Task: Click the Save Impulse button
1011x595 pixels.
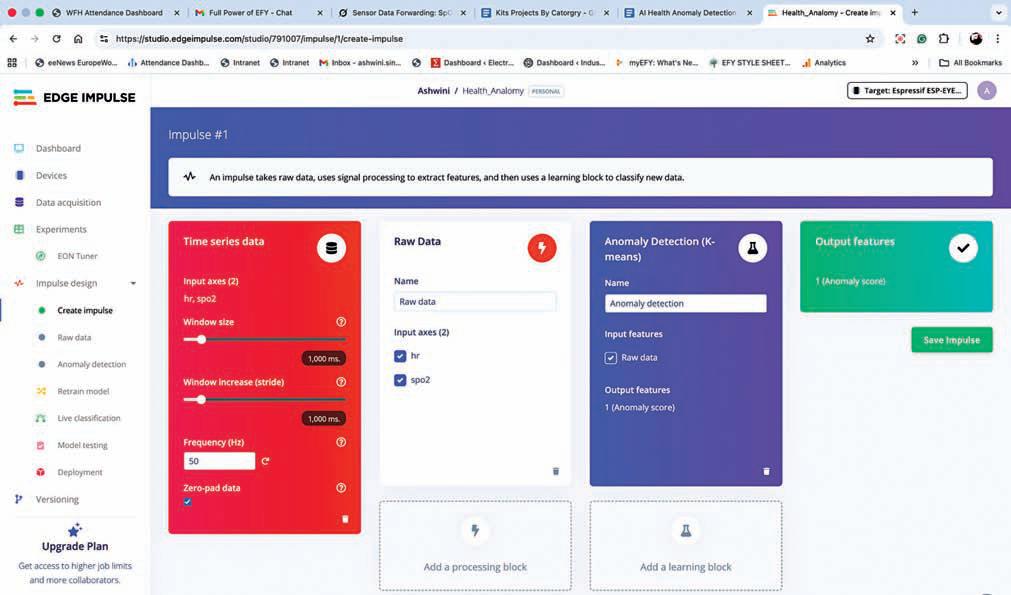Action: coord(952,340)
